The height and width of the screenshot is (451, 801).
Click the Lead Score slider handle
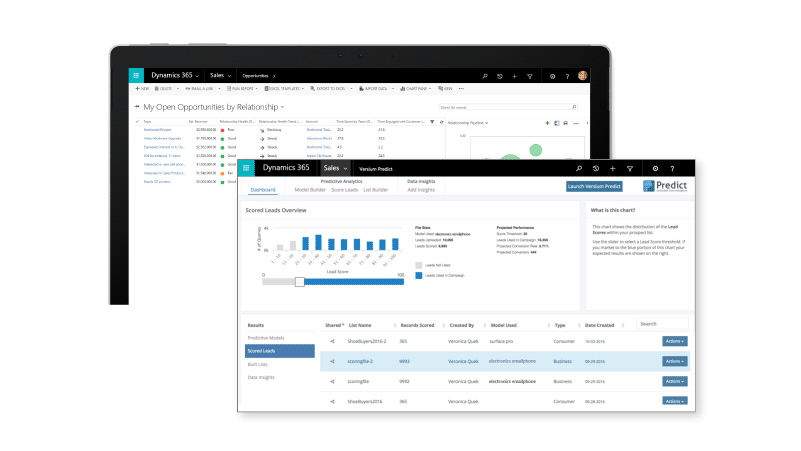click(299, 282)
